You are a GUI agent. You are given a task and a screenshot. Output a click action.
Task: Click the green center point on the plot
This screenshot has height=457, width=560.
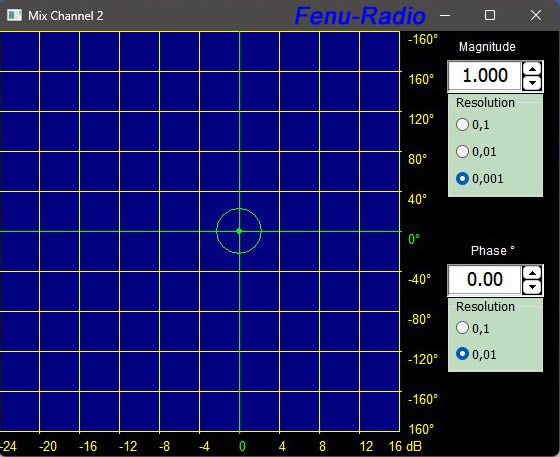(239, 231)
